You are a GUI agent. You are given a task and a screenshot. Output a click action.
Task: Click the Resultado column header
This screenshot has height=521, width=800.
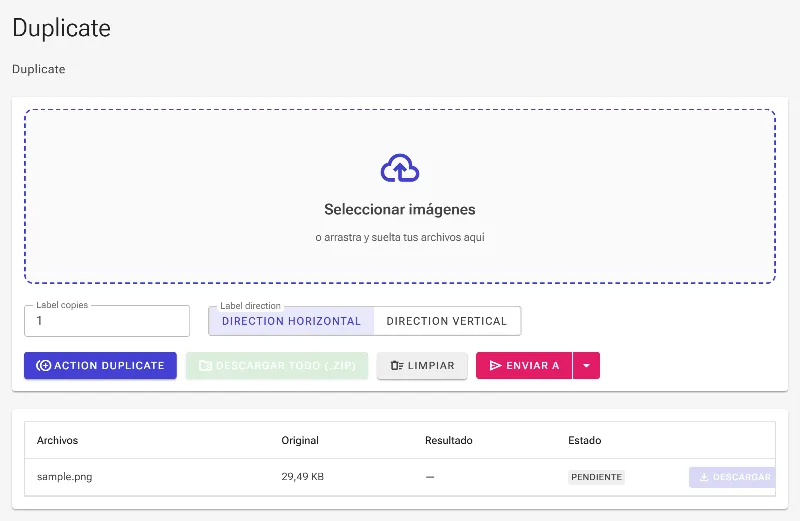coord(449,440)
